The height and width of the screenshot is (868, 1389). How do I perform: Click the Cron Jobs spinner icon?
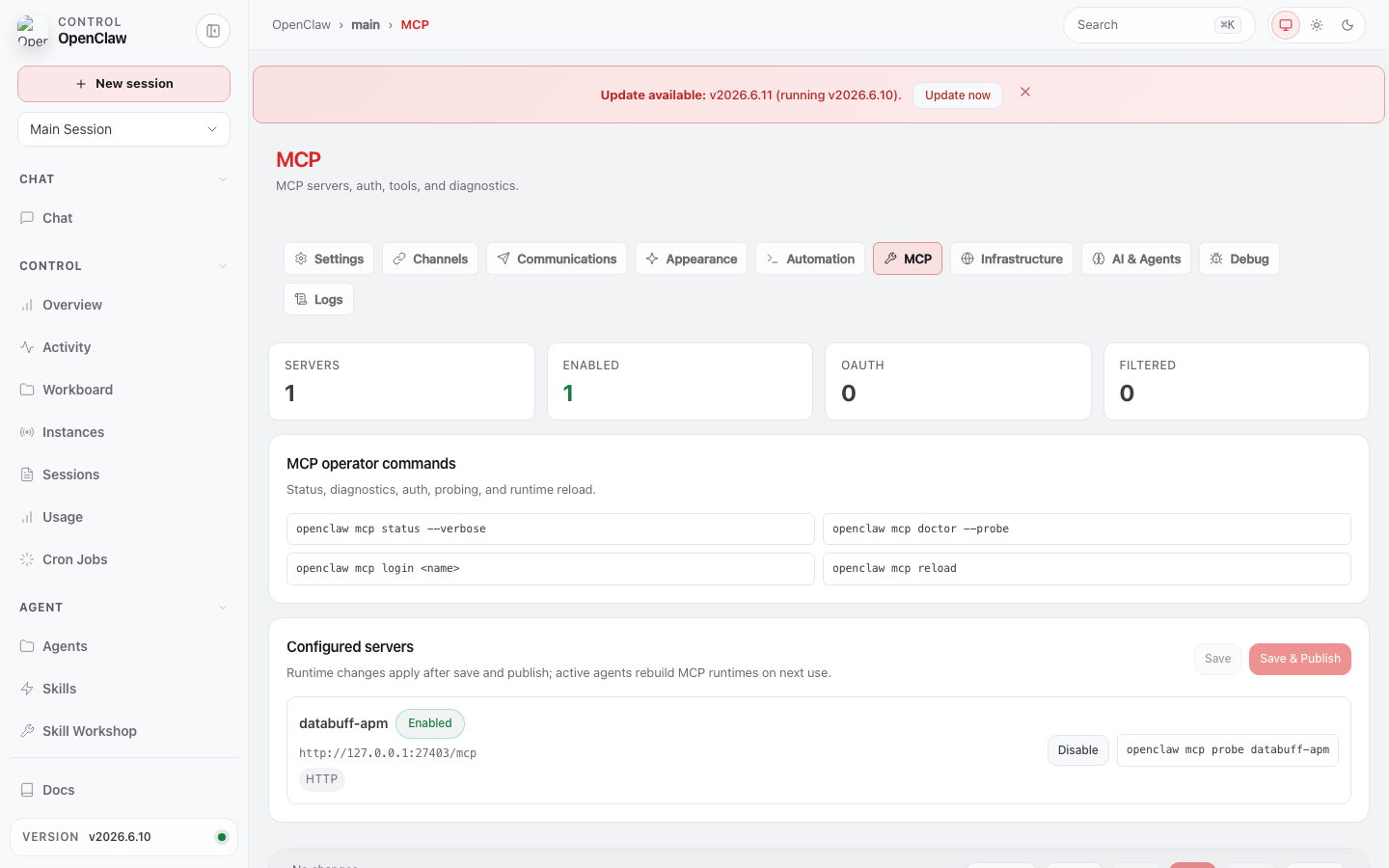tap(27, 559)
